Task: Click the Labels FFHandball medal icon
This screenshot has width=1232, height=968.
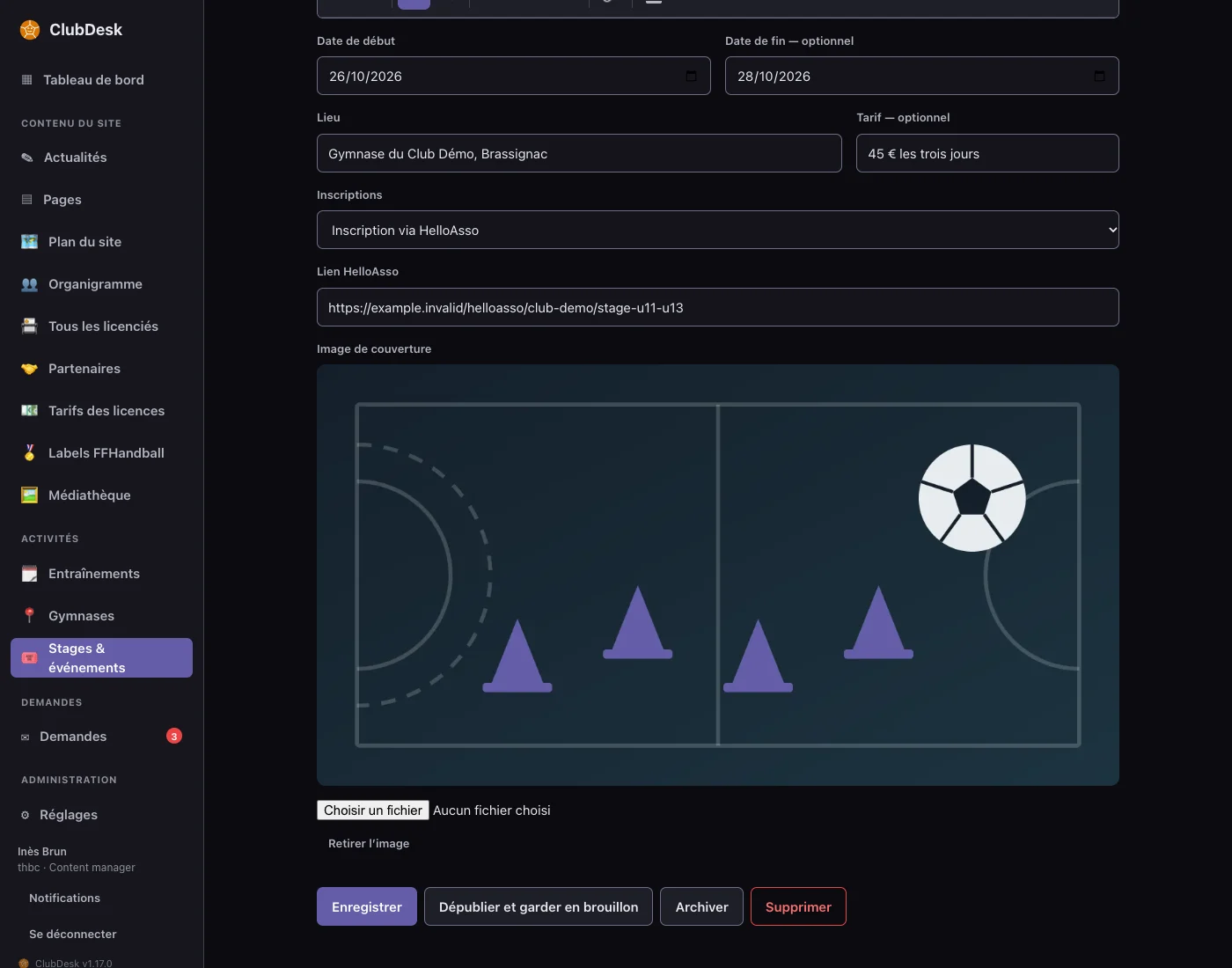Action: click(x=29, y=453)
